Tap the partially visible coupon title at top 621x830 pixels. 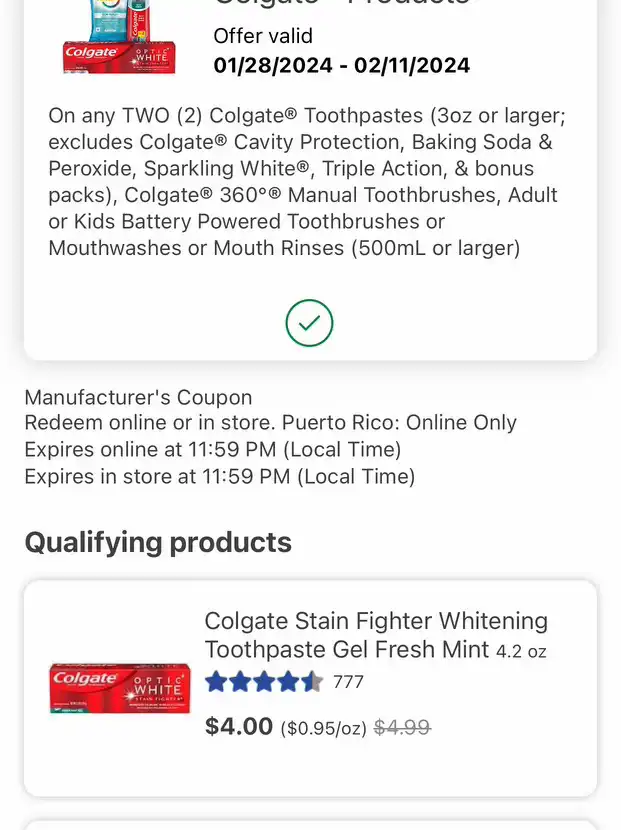click(341, 3)
